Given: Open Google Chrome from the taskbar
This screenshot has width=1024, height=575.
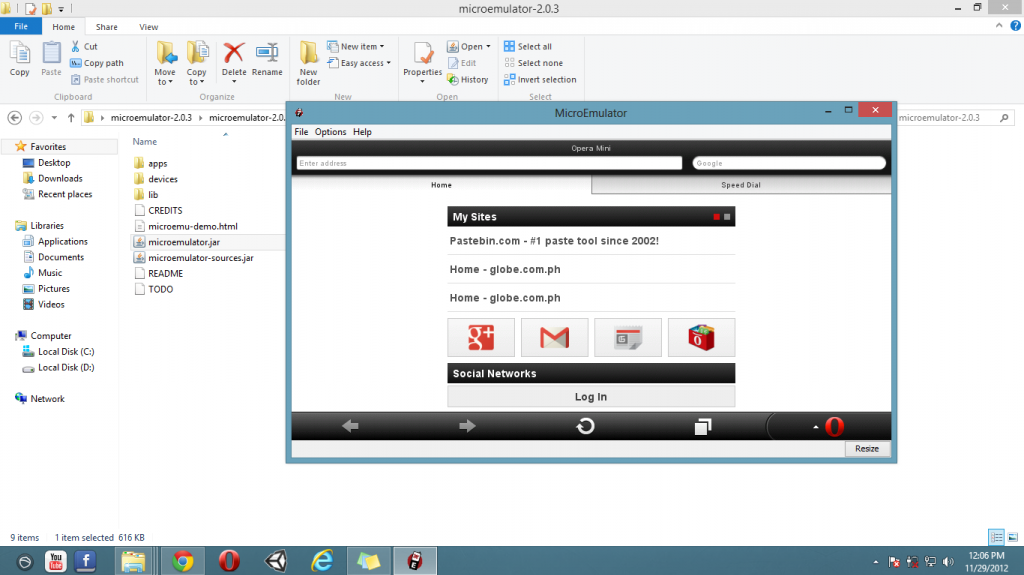Looking at the screenshot, I should [182, 561].
